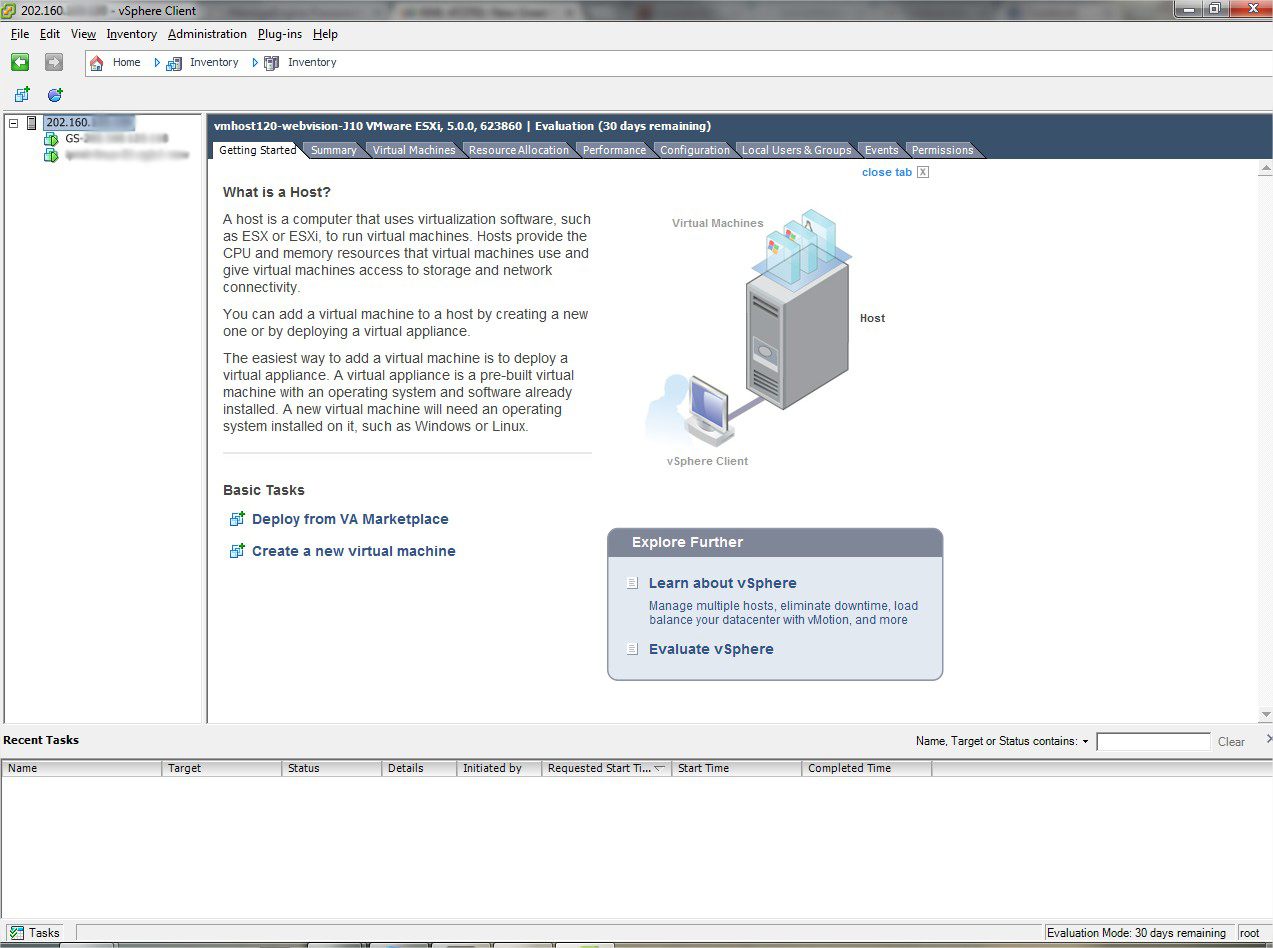
Task: Click the X icon beside close tab
Action: pos(923,172)
